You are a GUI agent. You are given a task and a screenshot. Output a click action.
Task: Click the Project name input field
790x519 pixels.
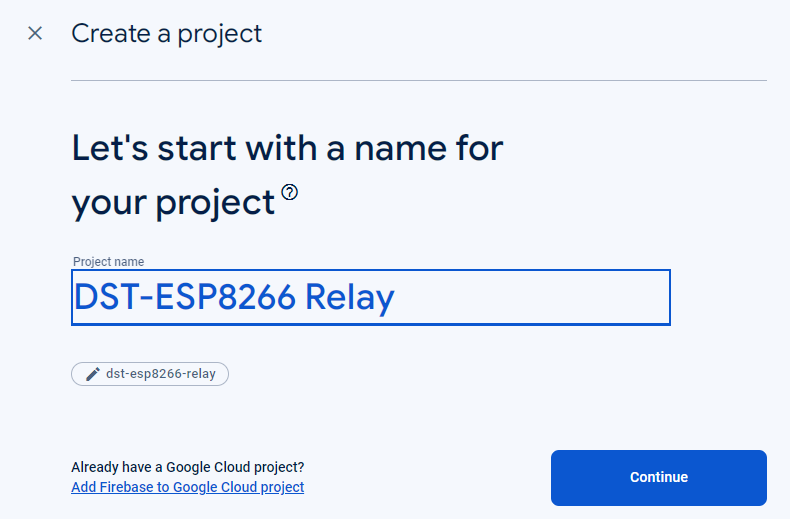click(x=370, y=297)
